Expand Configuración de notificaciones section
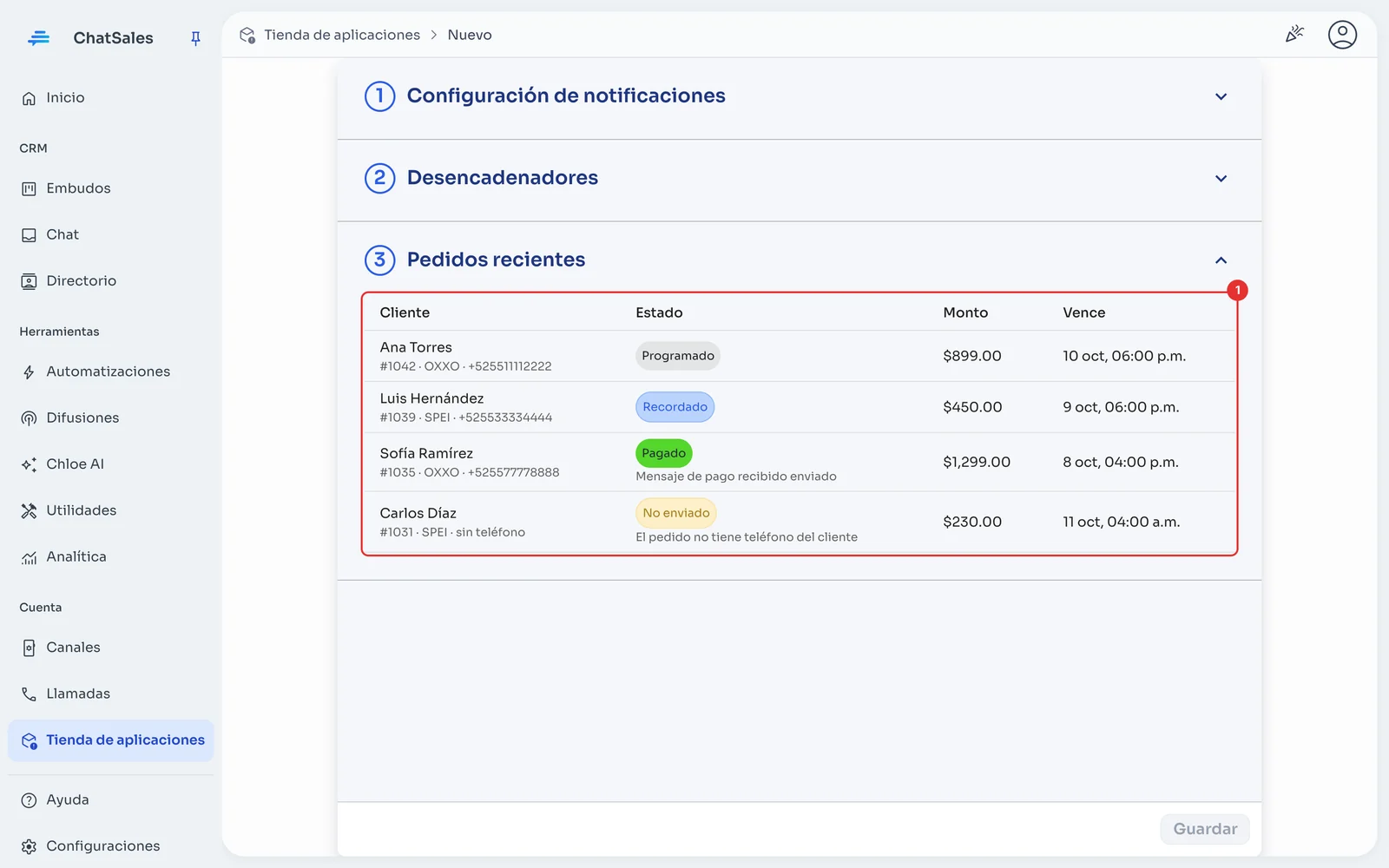 [1221, 96]
